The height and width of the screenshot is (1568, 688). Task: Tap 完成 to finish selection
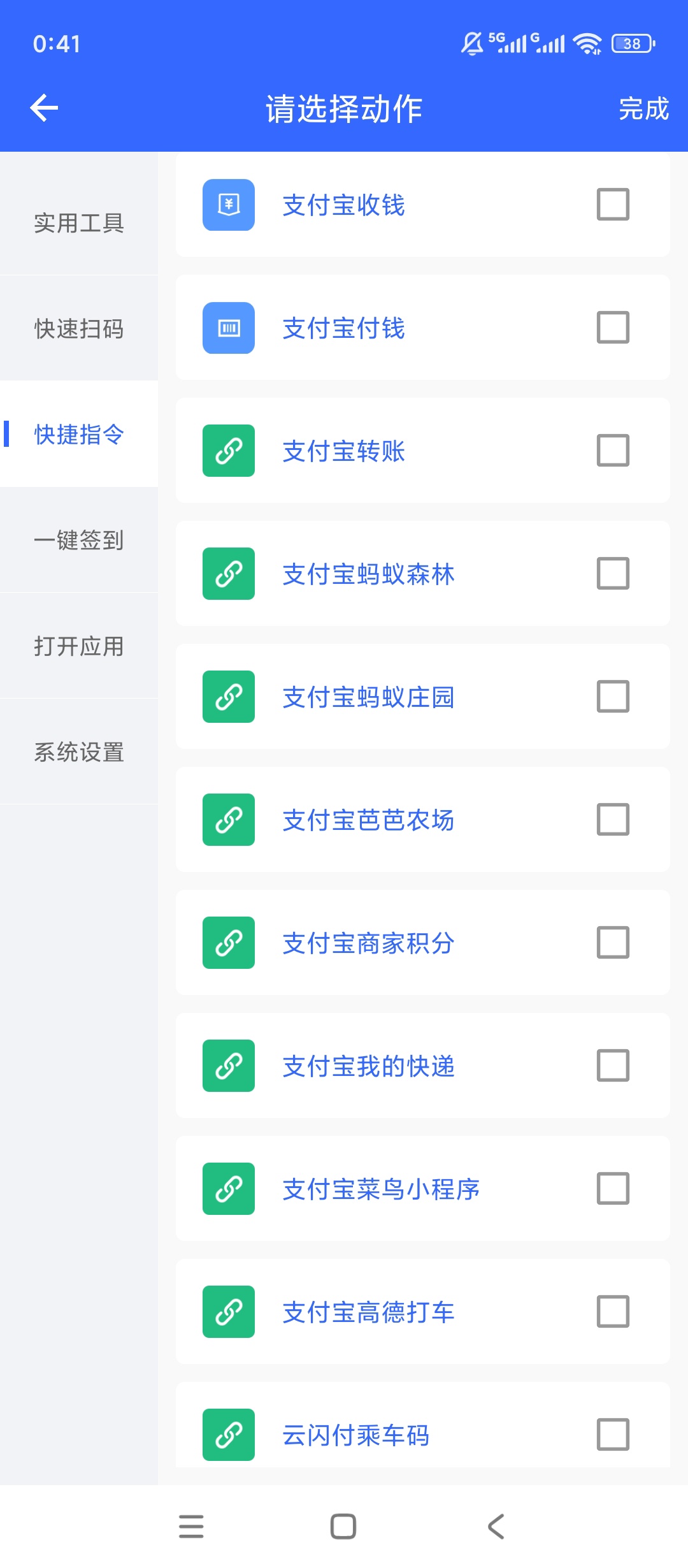click(x=643, y=108)
